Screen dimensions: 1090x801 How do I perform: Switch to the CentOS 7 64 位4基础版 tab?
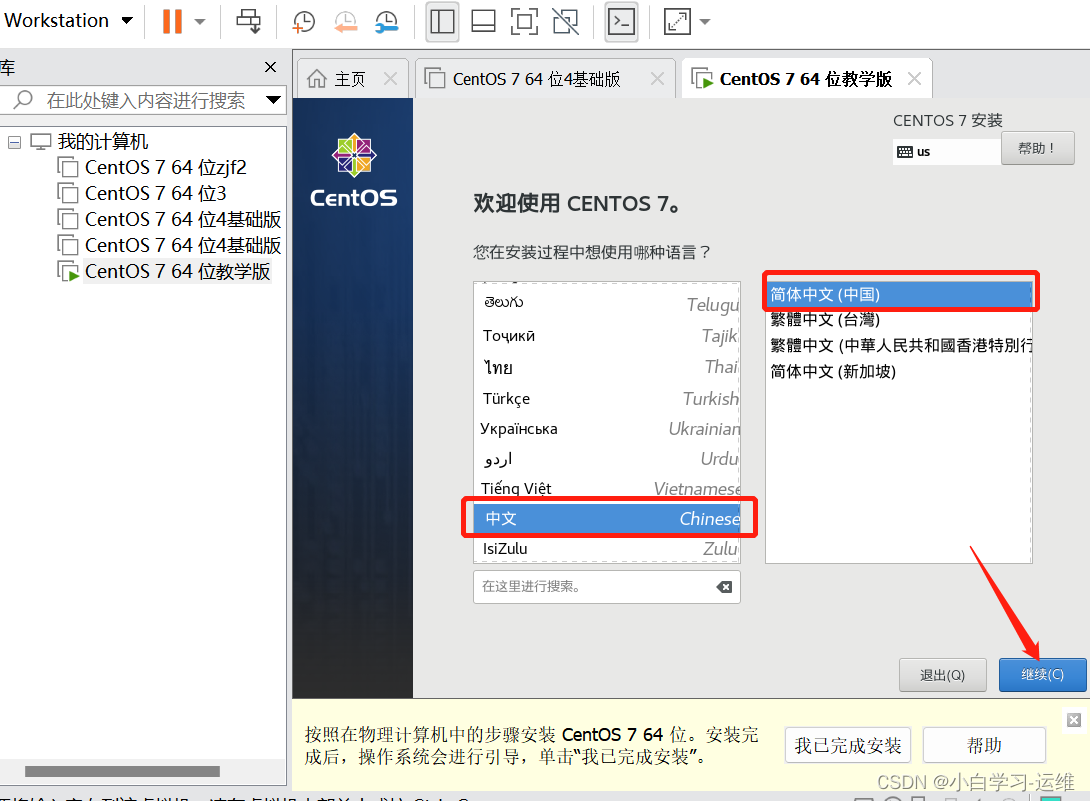(536, 79)
